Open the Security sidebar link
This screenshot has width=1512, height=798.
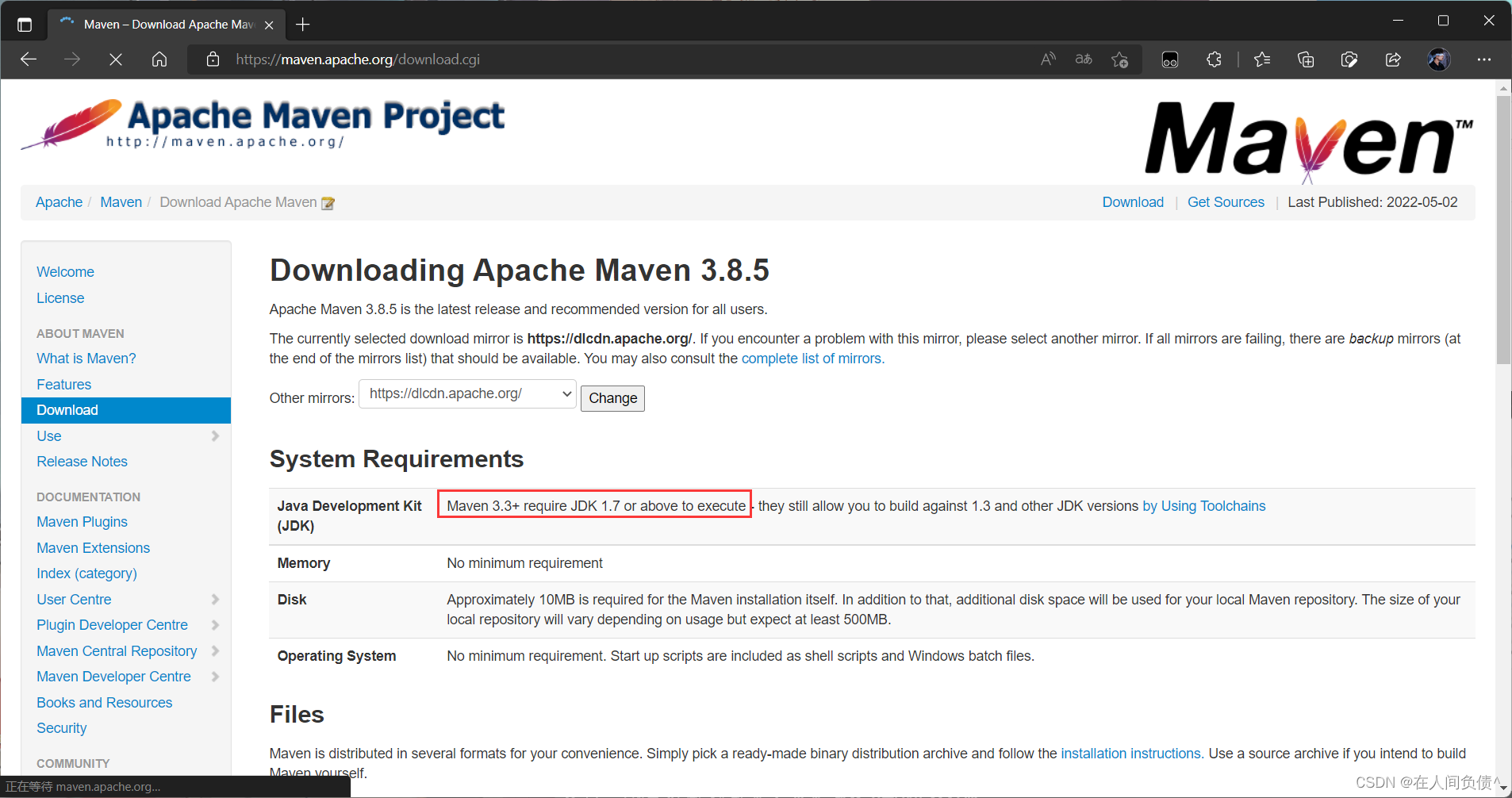[x=61, y=728]
